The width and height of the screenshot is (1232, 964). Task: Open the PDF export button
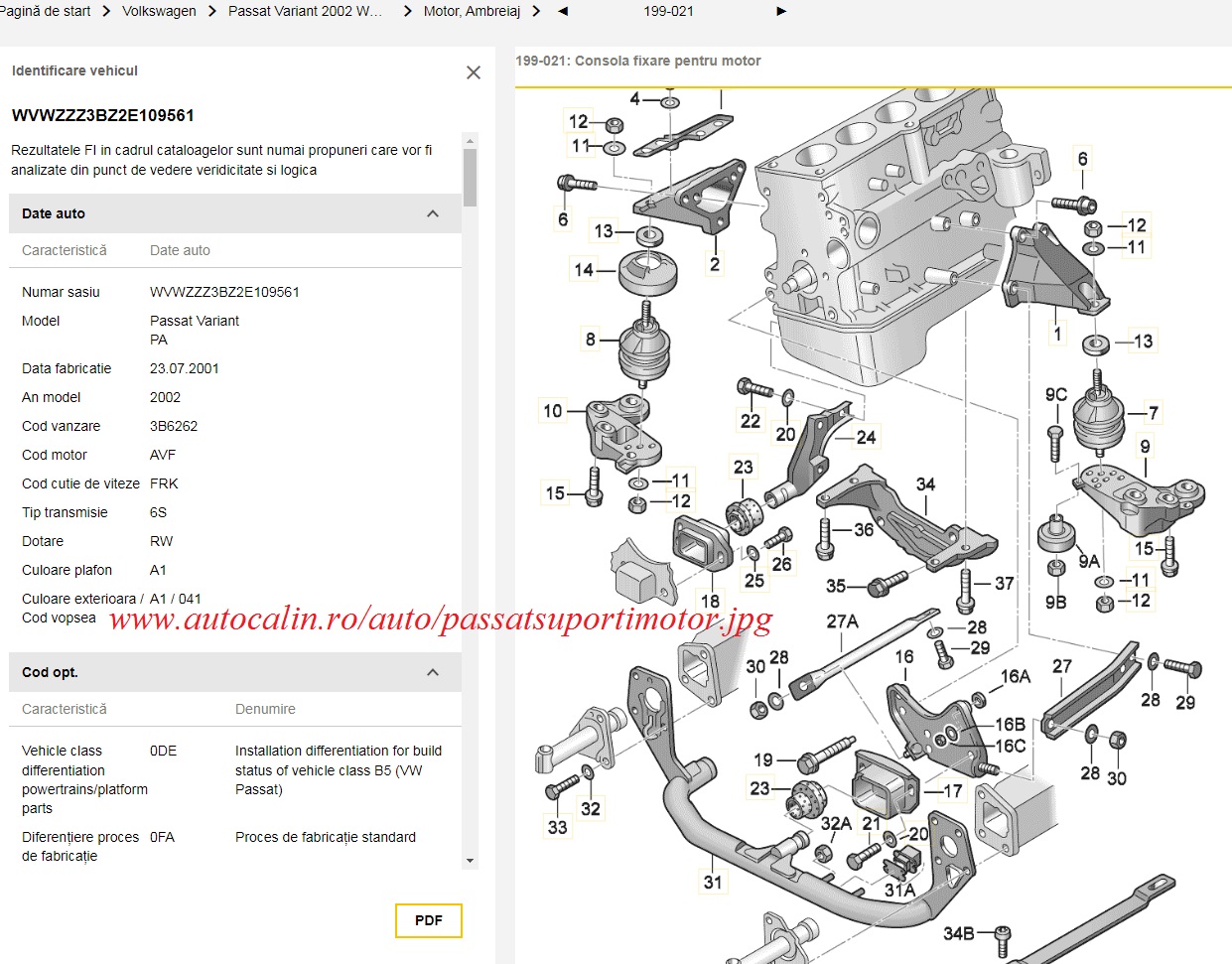coord(428,920)
